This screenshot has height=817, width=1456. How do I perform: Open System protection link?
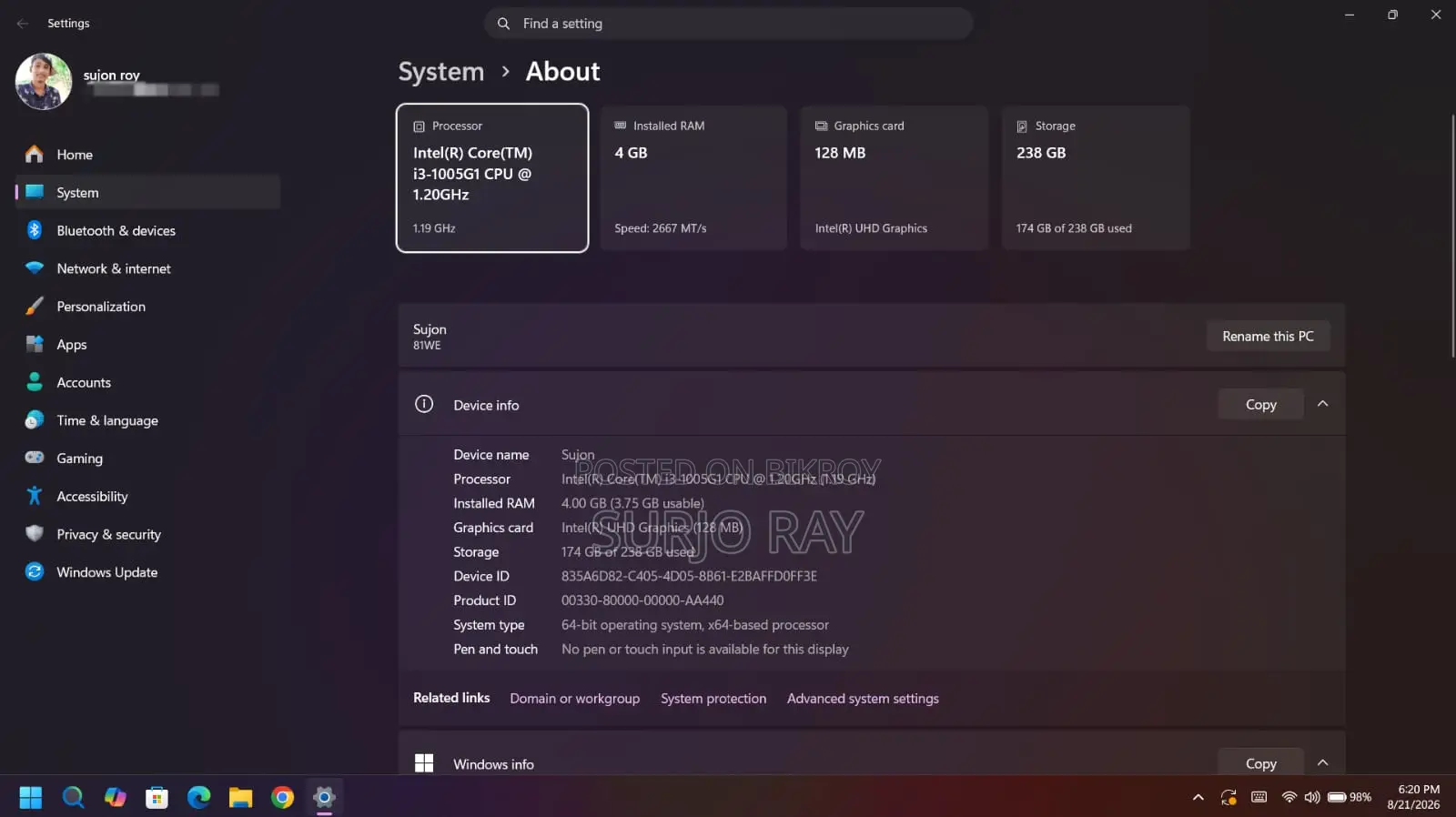[x=713, y=699]
